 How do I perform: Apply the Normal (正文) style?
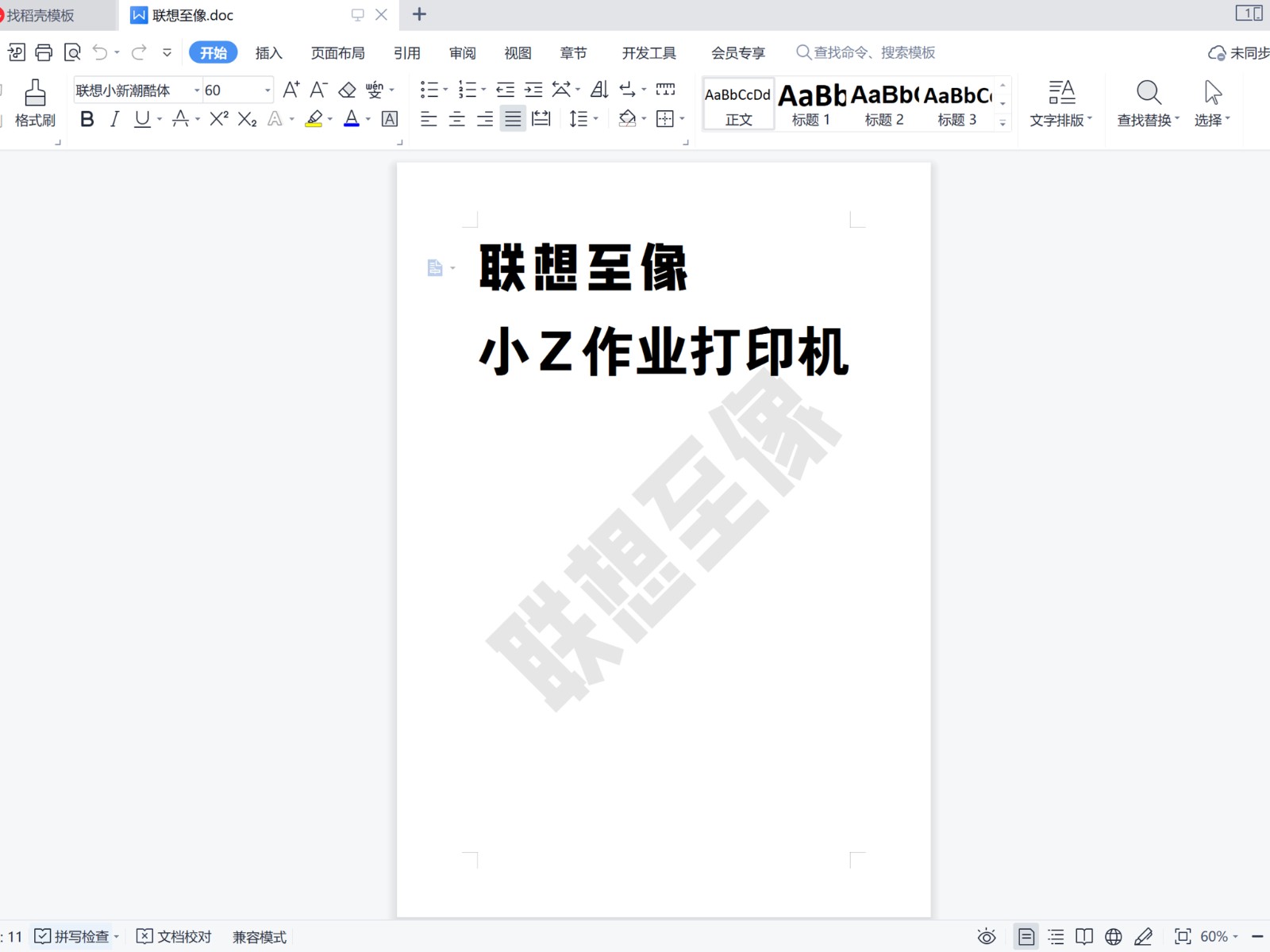pyautogui.click(x=738, y=105)
